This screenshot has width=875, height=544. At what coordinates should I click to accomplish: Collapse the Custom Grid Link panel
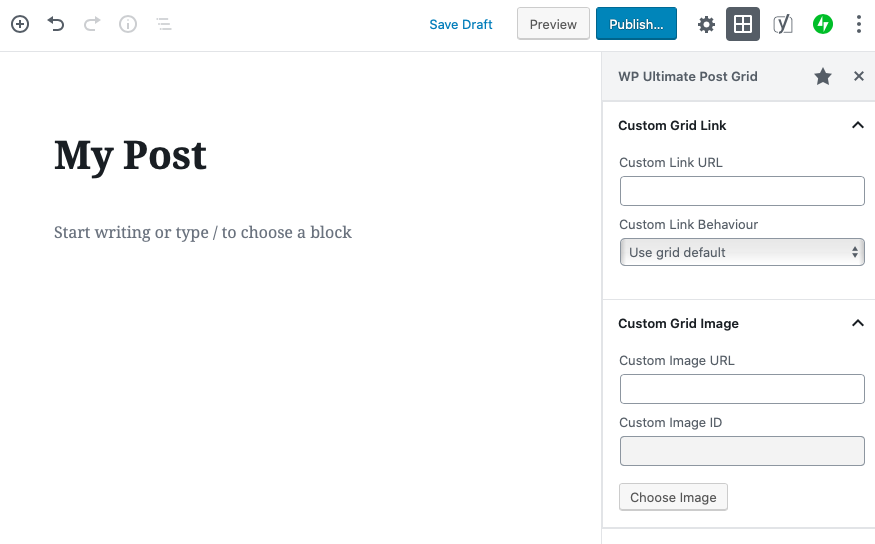click(858, 126)
